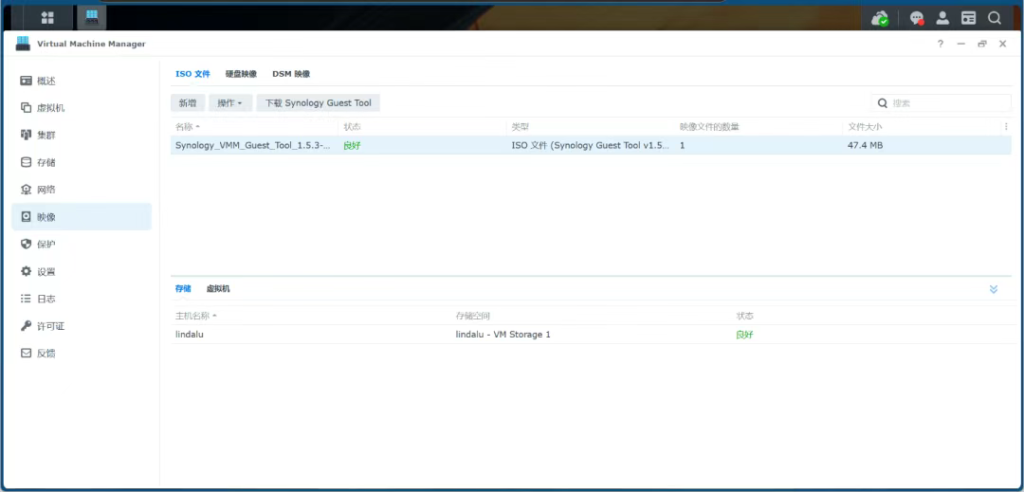Screen dimensions: 1024x492
Task: Open the notifications chat bubble icon
Action: point(917,18)
